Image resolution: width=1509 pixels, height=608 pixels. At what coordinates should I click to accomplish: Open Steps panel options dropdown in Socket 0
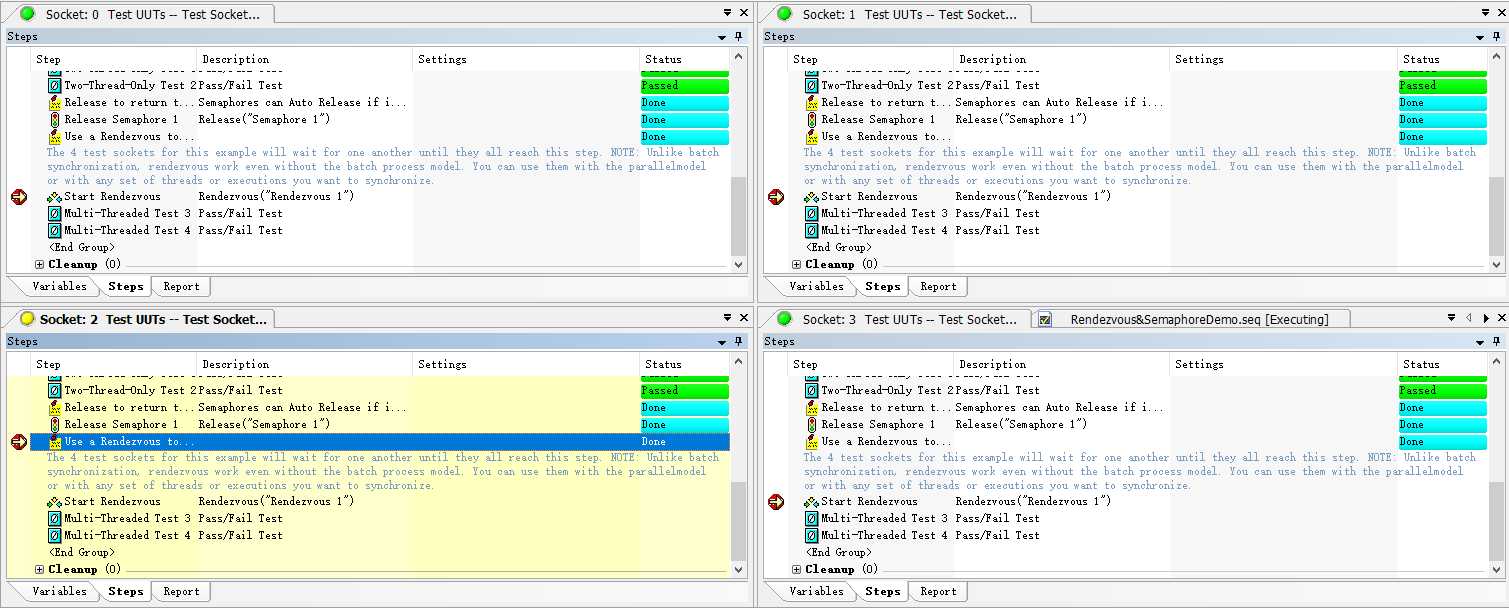coord(722,37)
